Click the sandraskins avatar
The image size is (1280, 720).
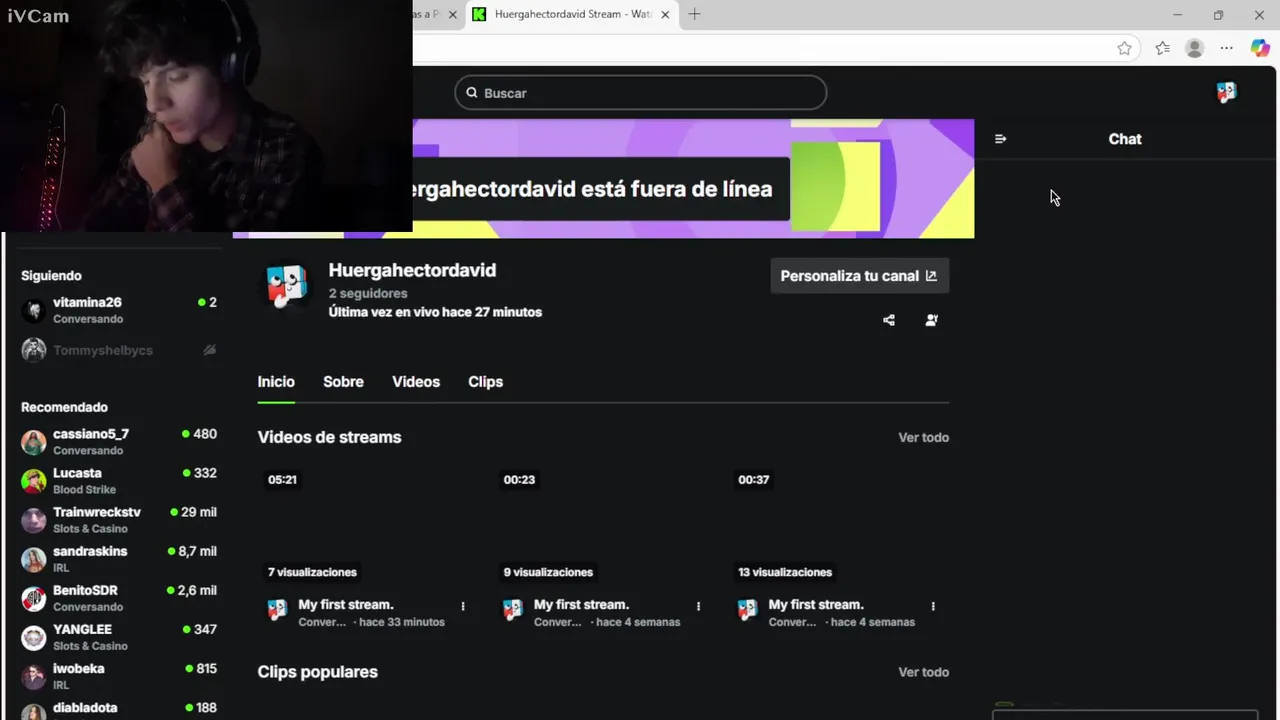(34, 559)
